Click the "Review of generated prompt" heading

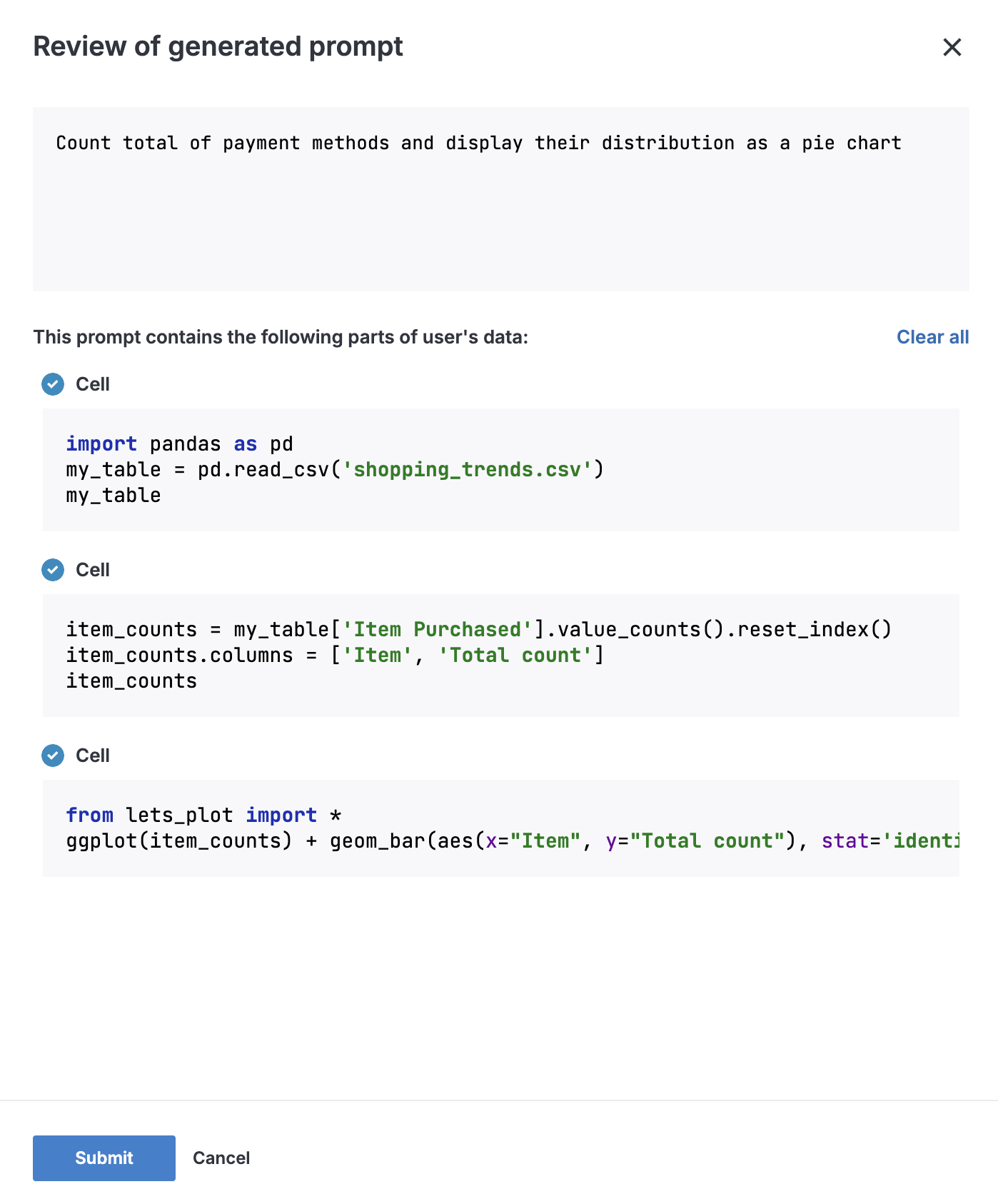[218, 46]
